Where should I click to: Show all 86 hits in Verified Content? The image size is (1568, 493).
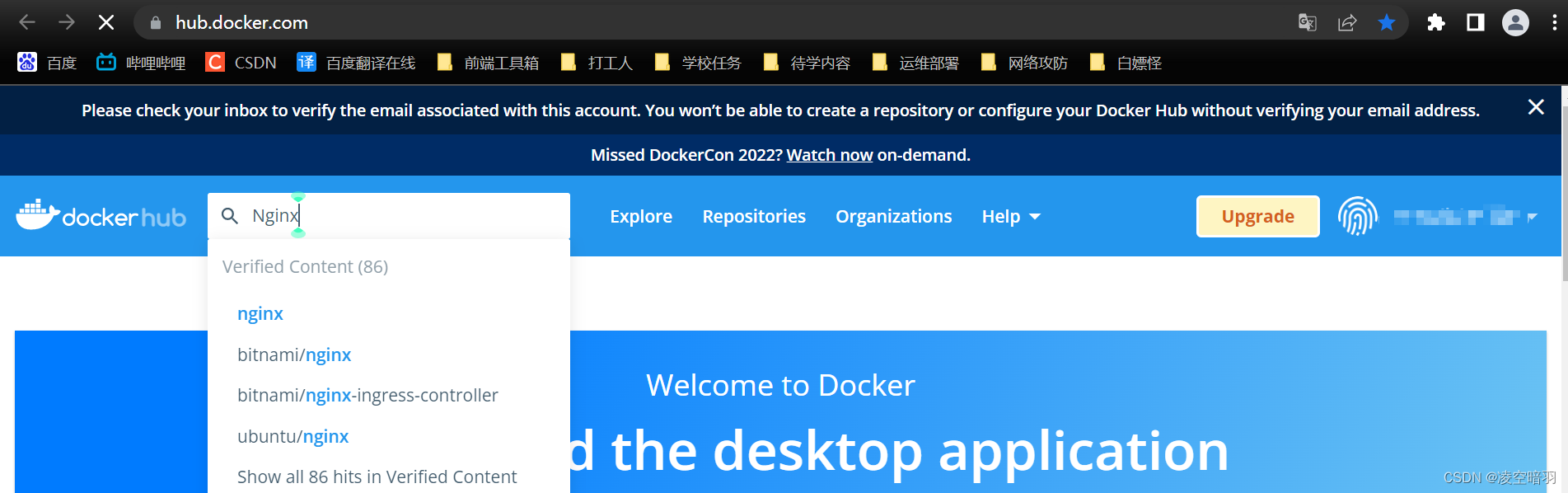pos(377,477)
